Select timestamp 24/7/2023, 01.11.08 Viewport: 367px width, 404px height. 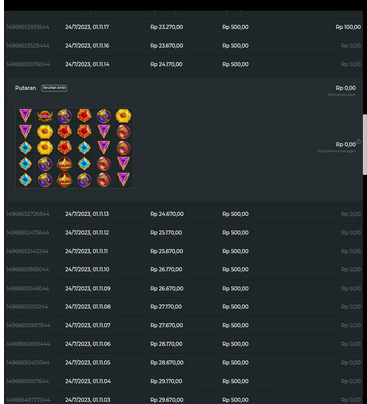pos(88,307)
